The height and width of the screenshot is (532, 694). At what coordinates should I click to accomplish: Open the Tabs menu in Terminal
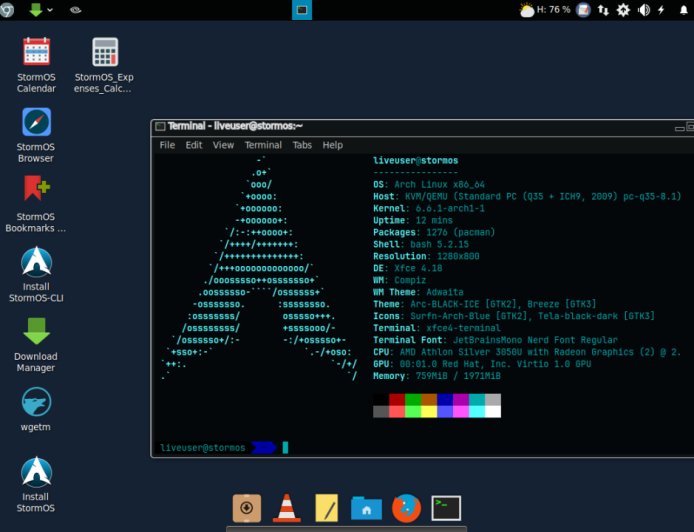click(302, 145)
